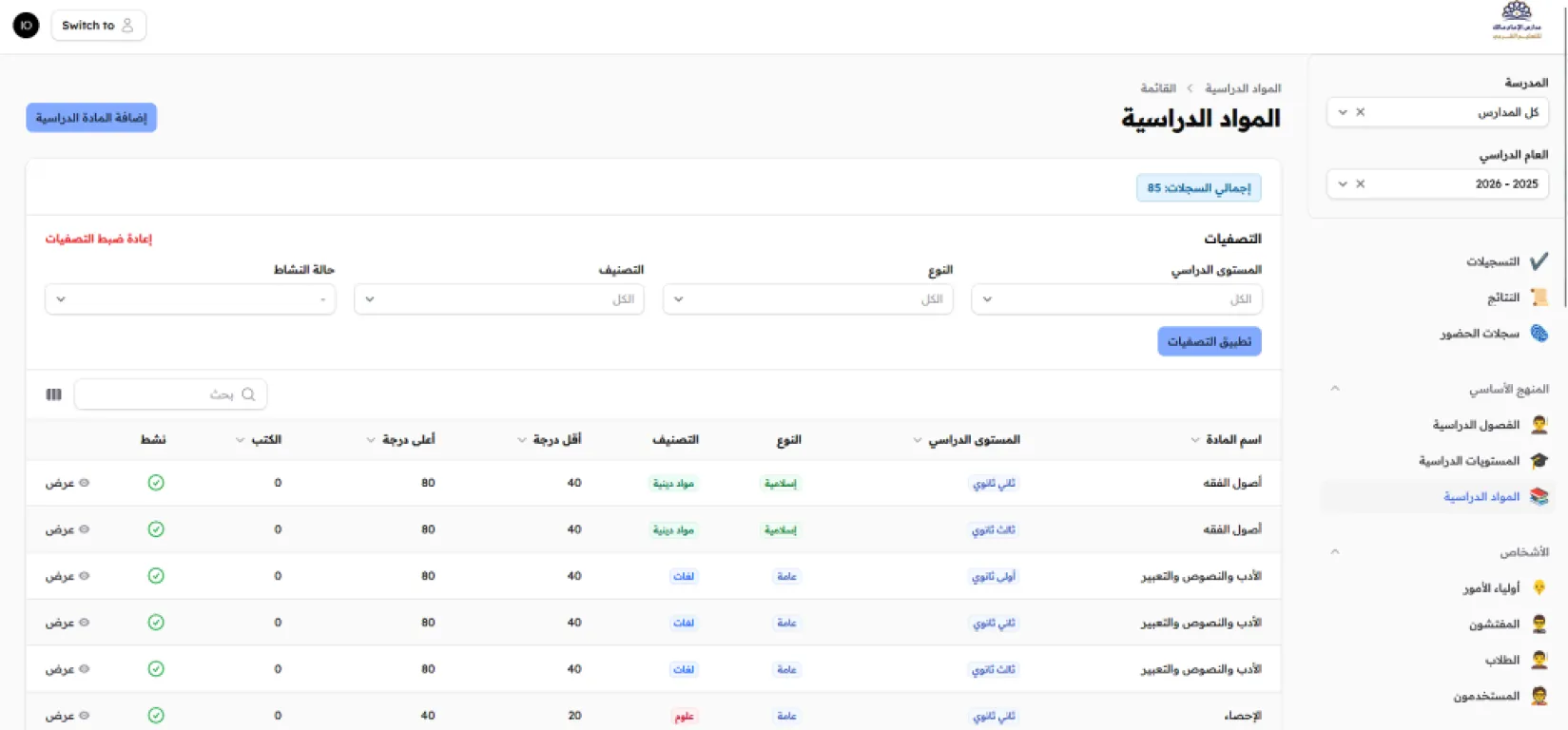Click عرض for the الإحصاء row
Viewport: 1568px width, 730px height.
click(x=67, y=716)
